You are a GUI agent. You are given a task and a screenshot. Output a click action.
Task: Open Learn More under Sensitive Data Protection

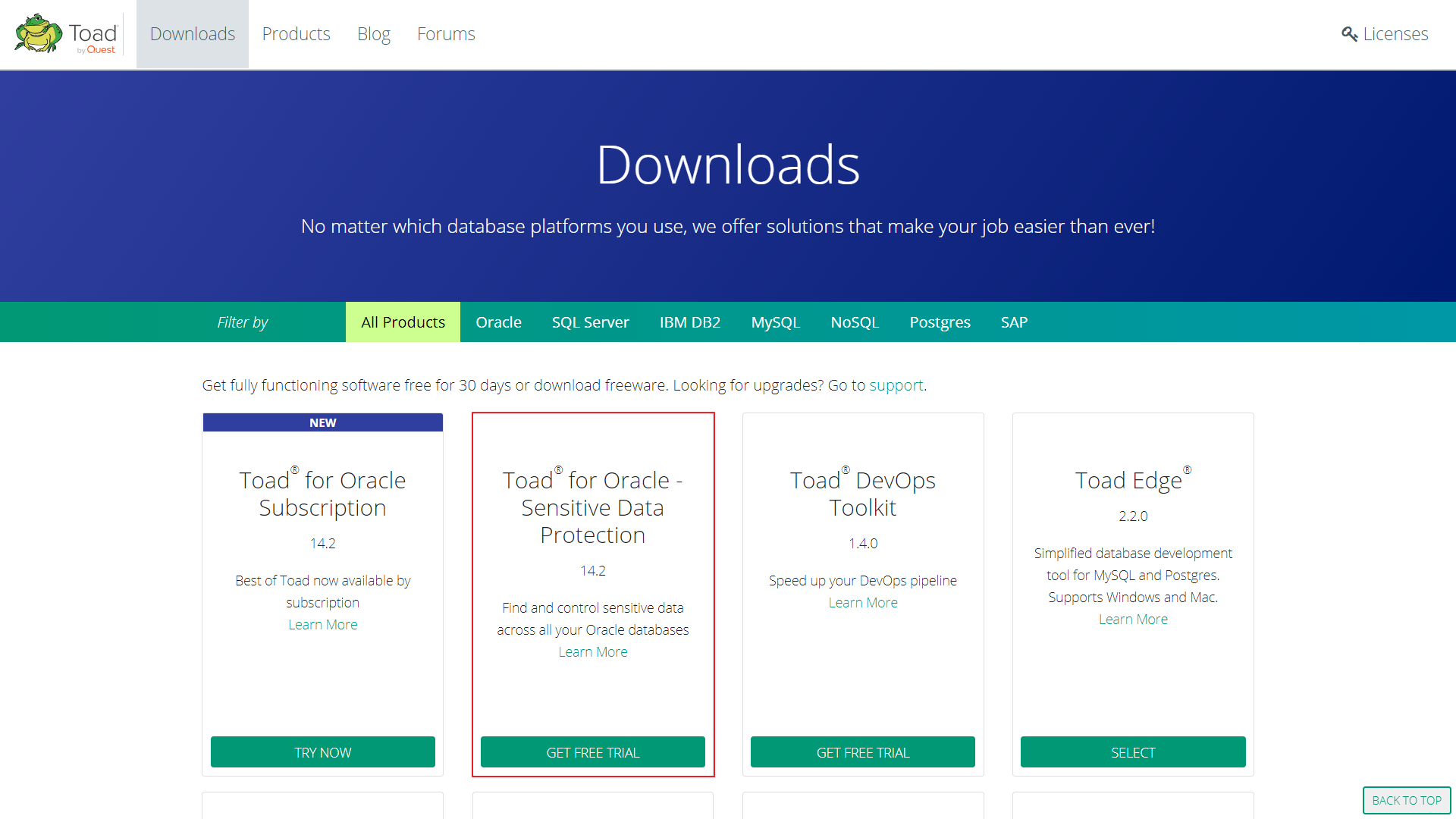click(x=593, y=652)
